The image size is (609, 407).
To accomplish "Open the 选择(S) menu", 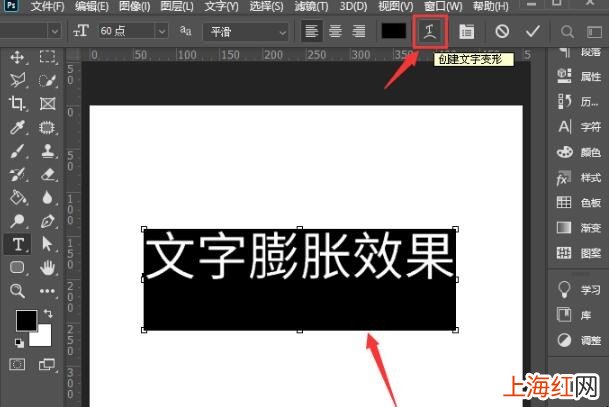I will point(266,7).
